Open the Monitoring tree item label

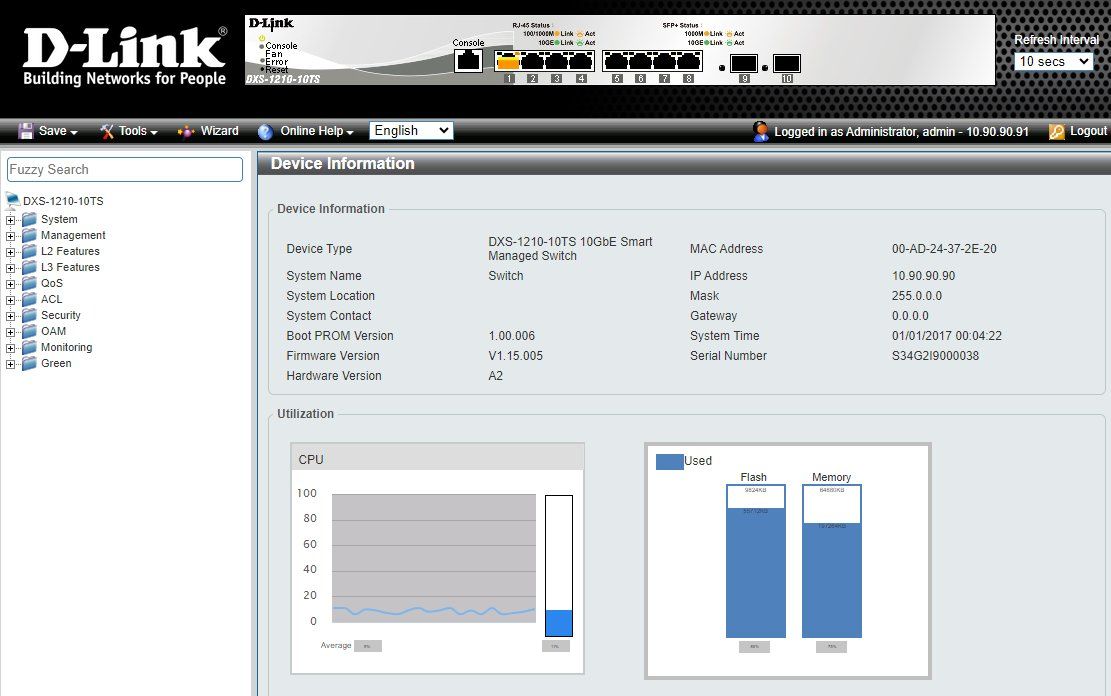pos(67,347)
